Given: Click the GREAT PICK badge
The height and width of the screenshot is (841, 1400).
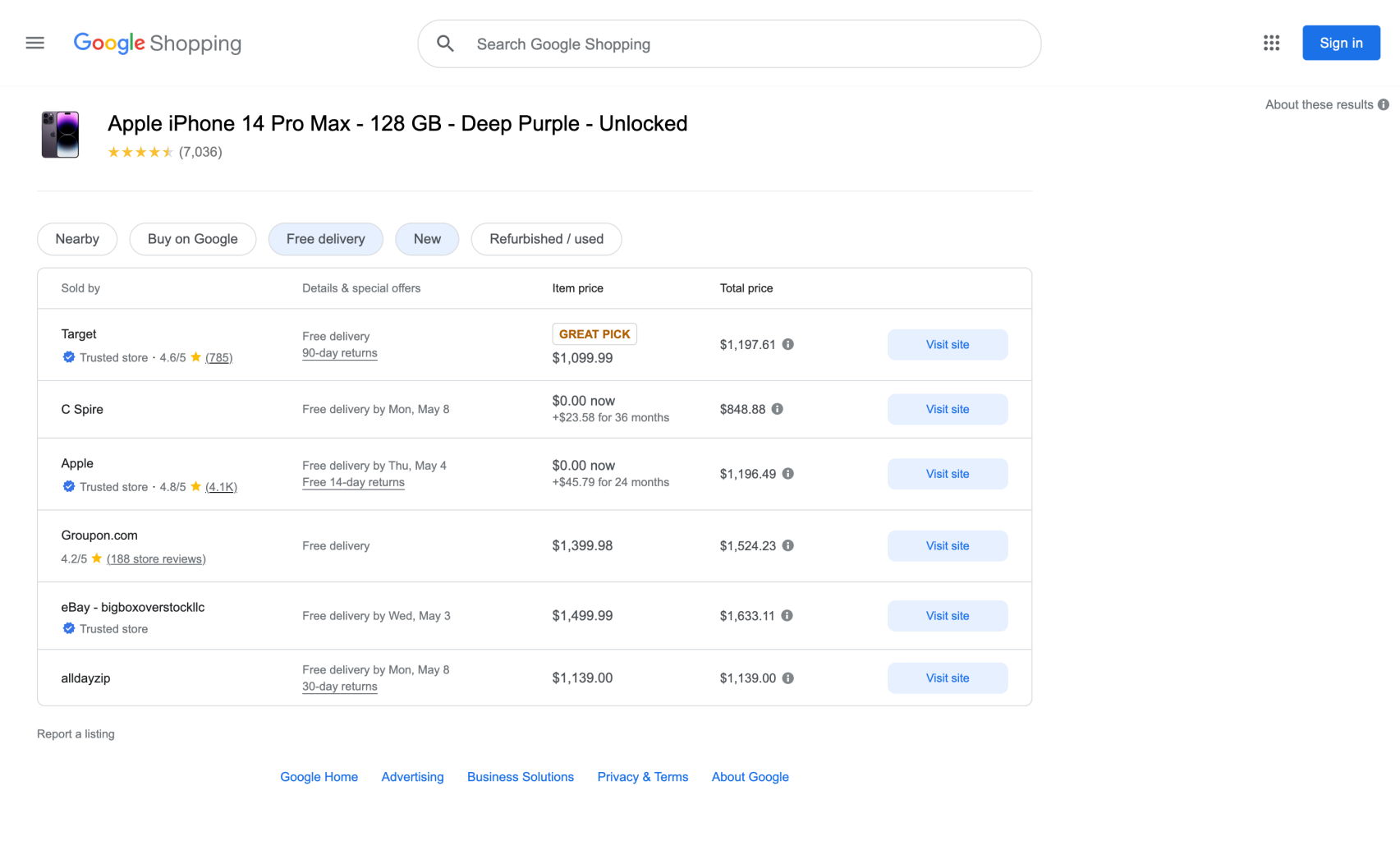Looking at the screenshot, I should point(594,334).
